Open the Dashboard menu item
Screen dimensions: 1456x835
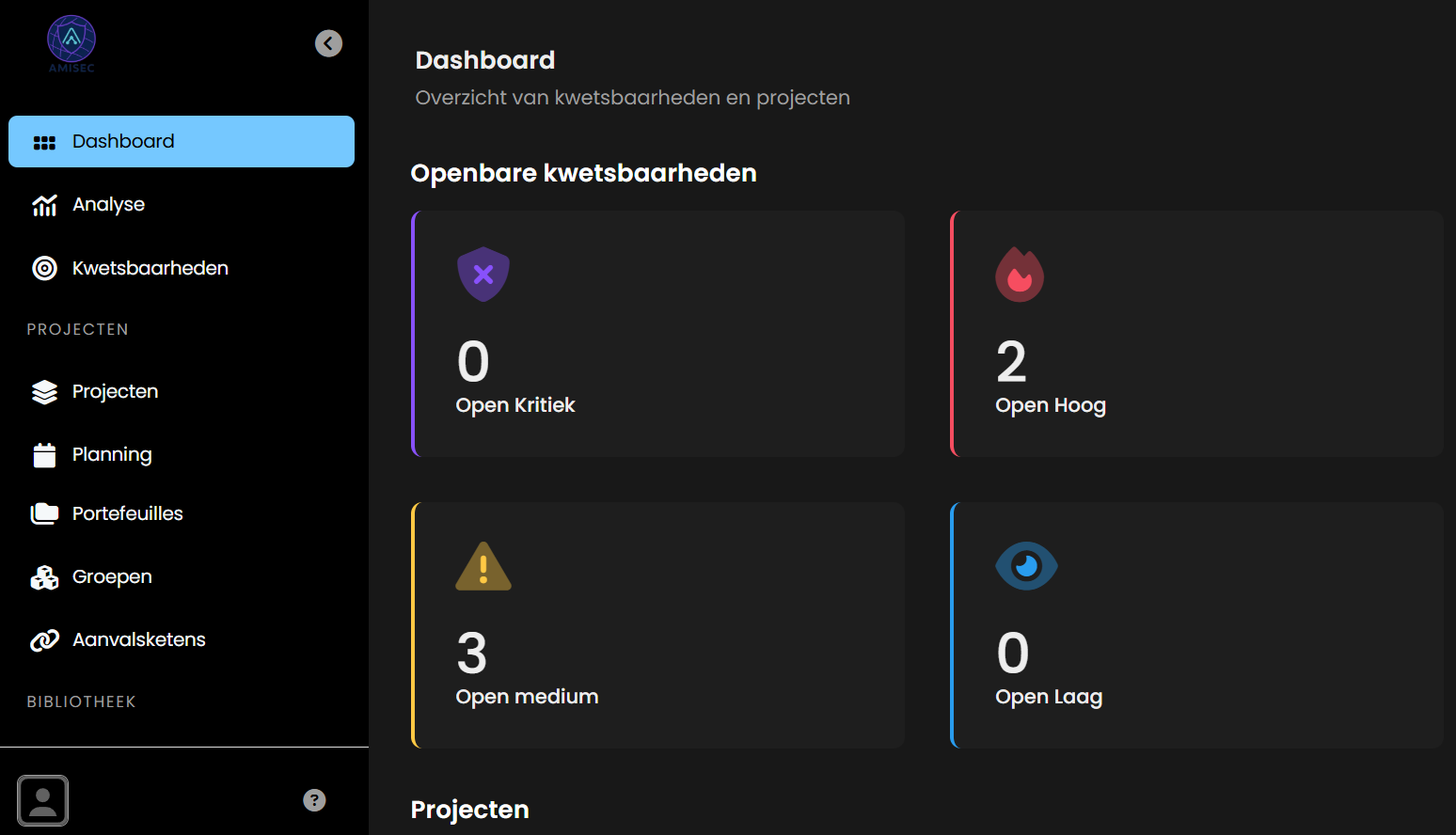(x=182, y=142)
